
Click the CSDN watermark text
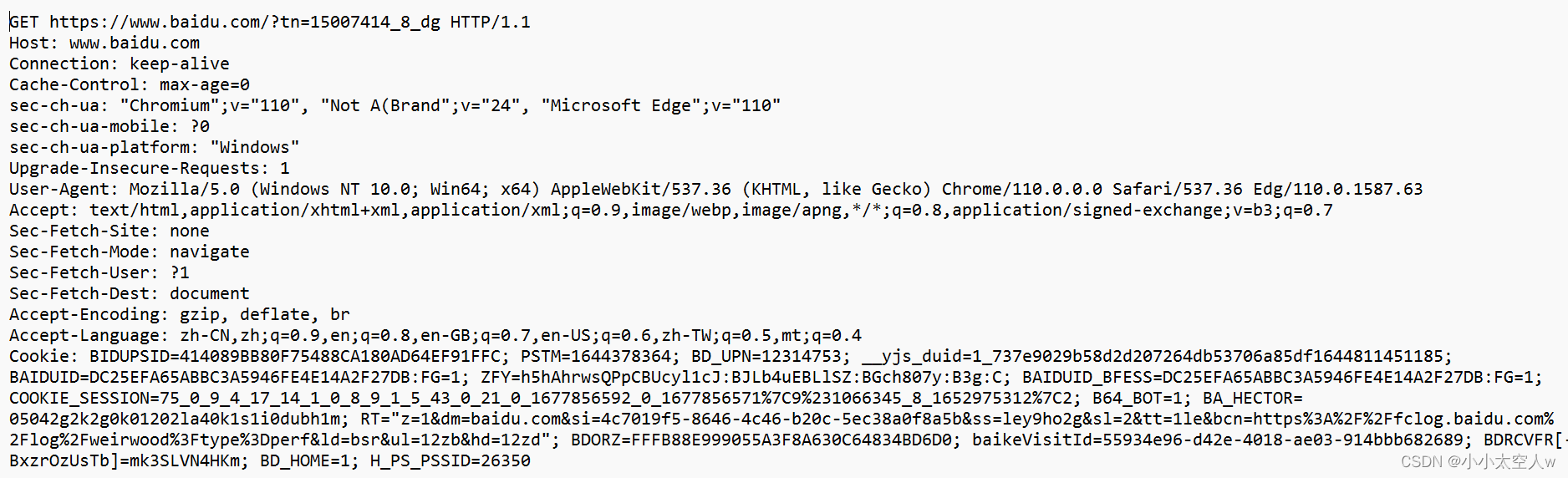1478,461
